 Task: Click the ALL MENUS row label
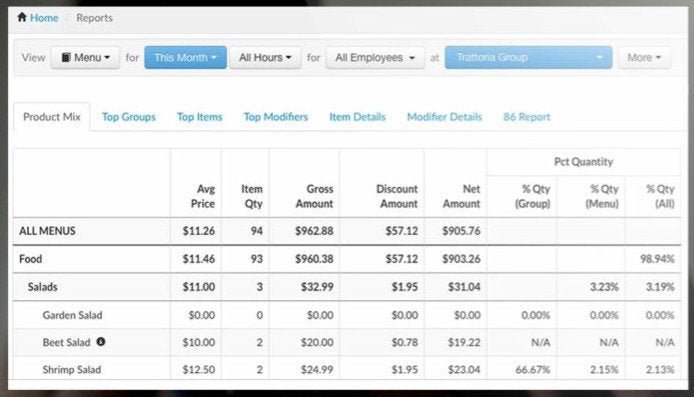tap(47, 231)
